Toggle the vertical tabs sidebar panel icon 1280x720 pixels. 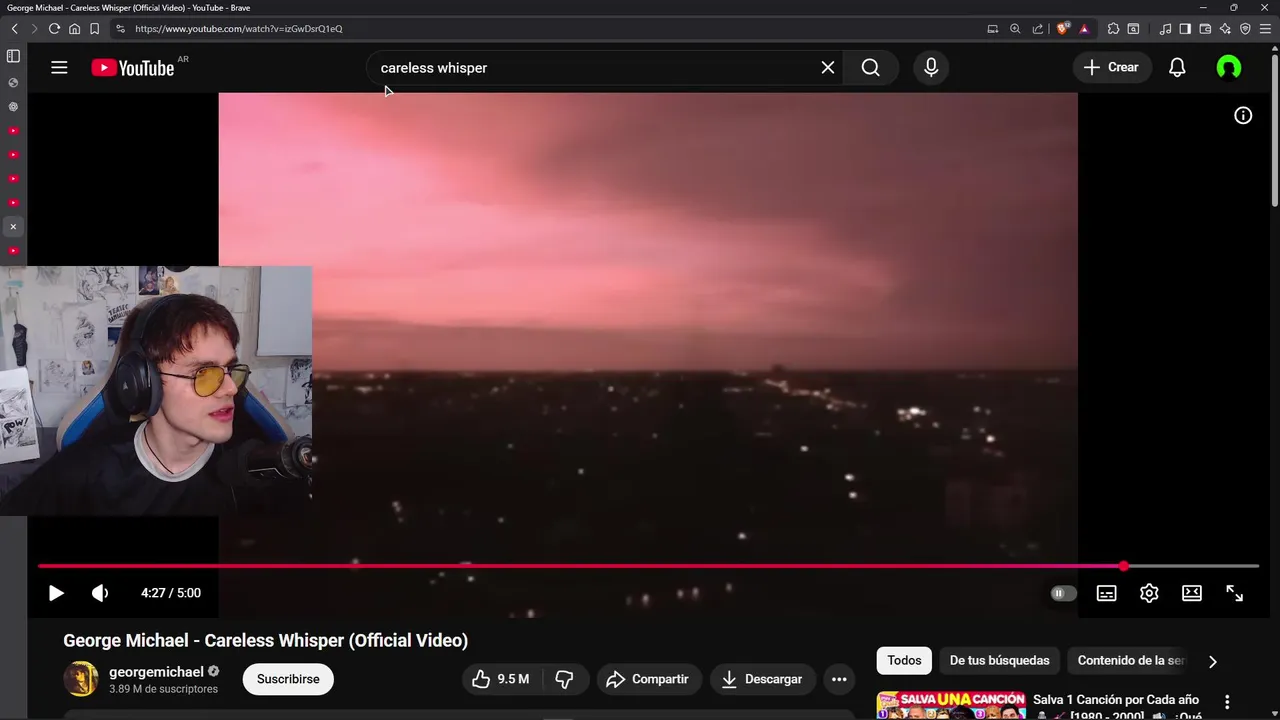click(13, 56)
